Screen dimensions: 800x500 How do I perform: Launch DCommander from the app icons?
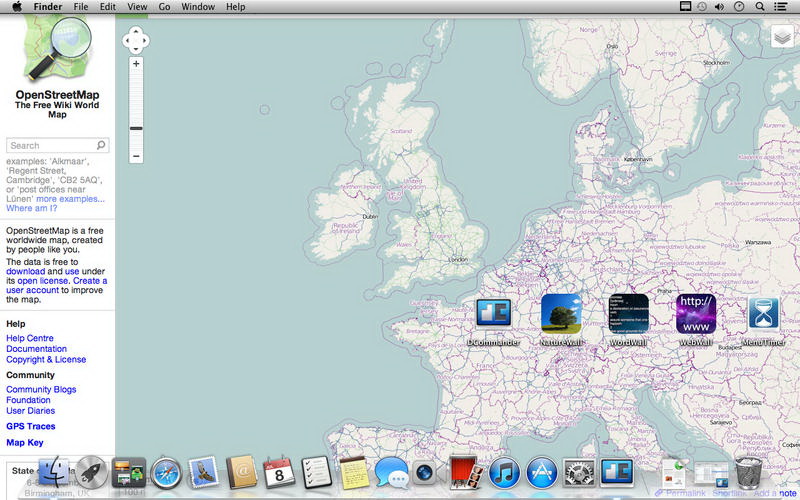click(x=493, y=314)
